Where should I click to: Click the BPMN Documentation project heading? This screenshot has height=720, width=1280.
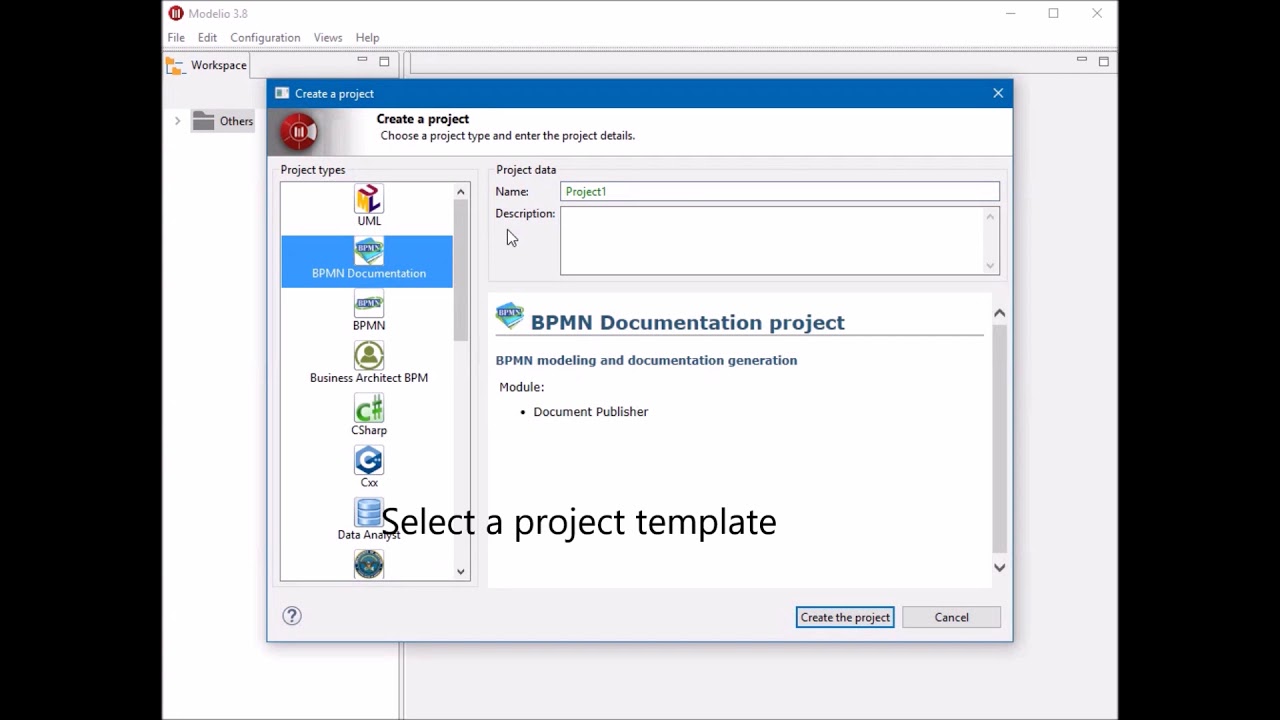coord(687,322)
